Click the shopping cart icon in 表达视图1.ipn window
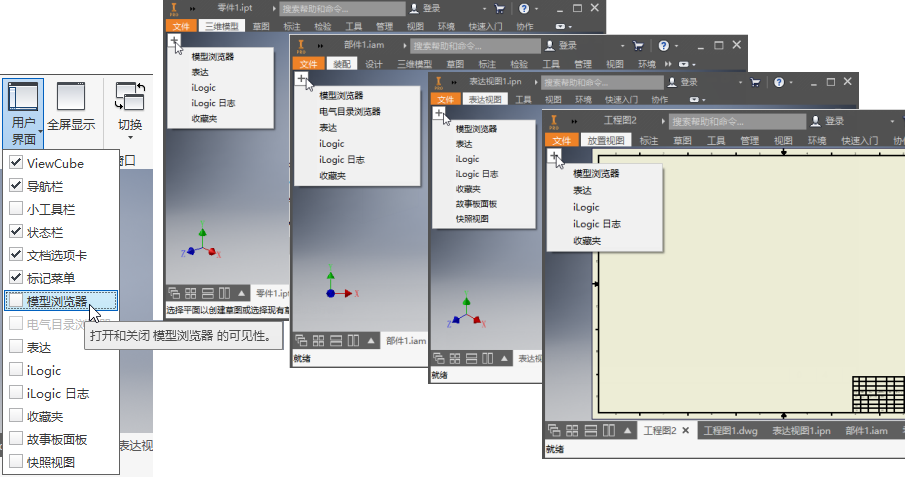The height and width of the screenshot is (481, 905). 755,82
